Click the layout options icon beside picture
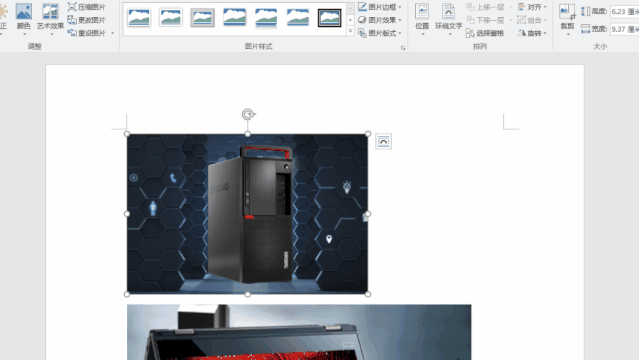This screenshot has width=639, height=360. 383,141
